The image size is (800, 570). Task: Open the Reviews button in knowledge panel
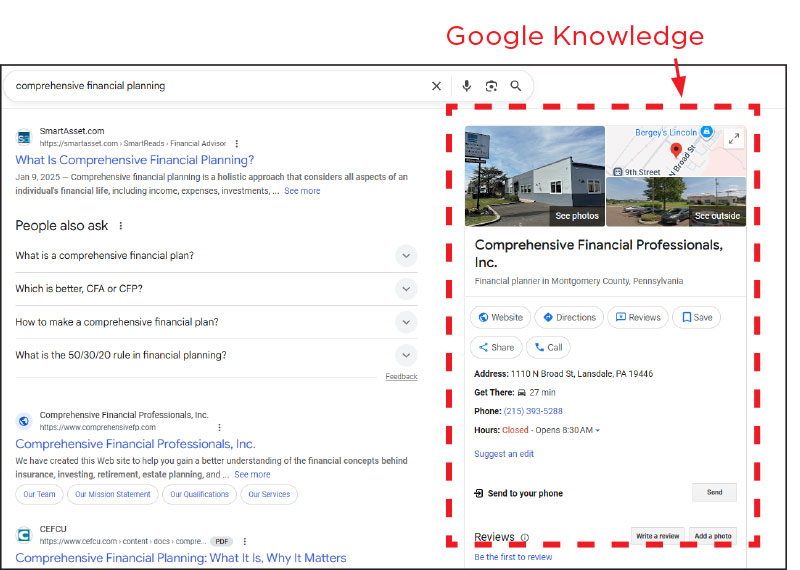(638, 317)
